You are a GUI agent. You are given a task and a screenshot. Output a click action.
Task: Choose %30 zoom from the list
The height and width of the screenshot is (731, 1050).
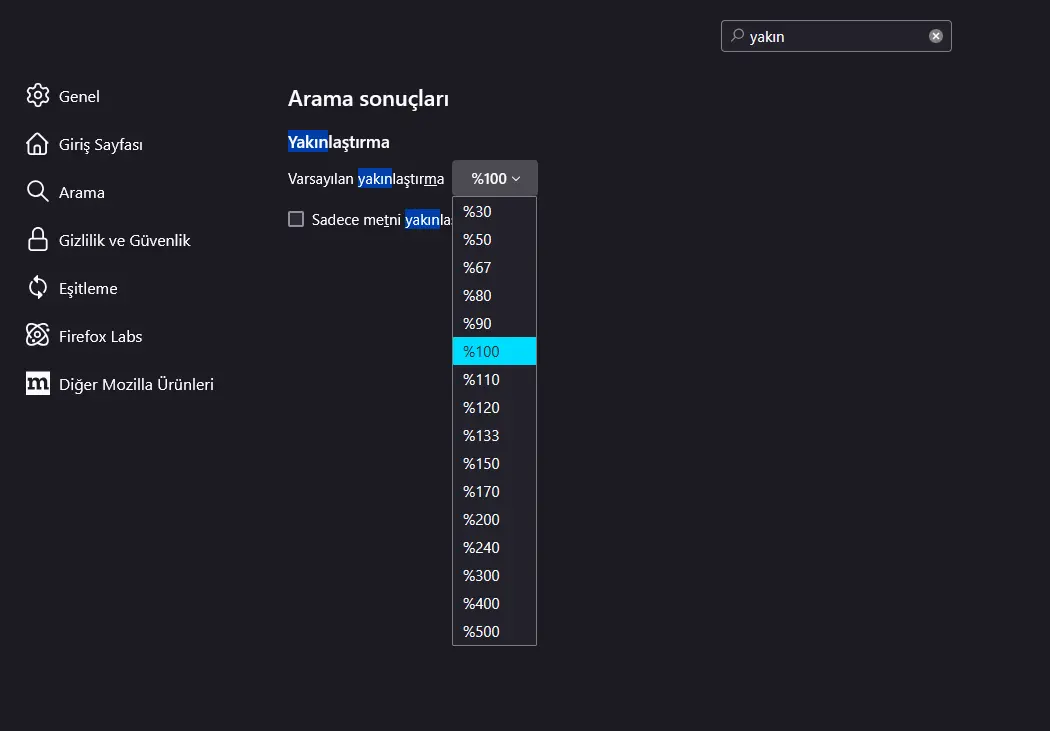coord(494,212)
